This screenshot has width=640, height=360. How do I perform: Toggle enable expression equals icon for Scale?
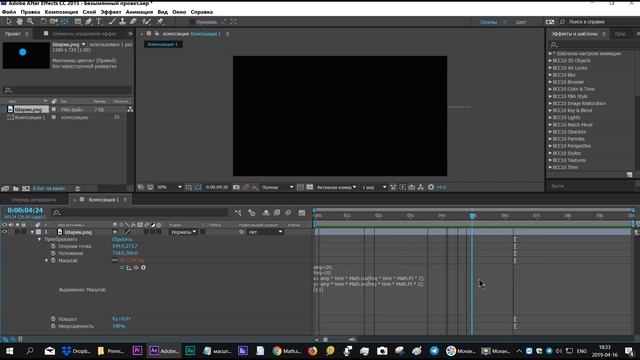pos(122,268)
